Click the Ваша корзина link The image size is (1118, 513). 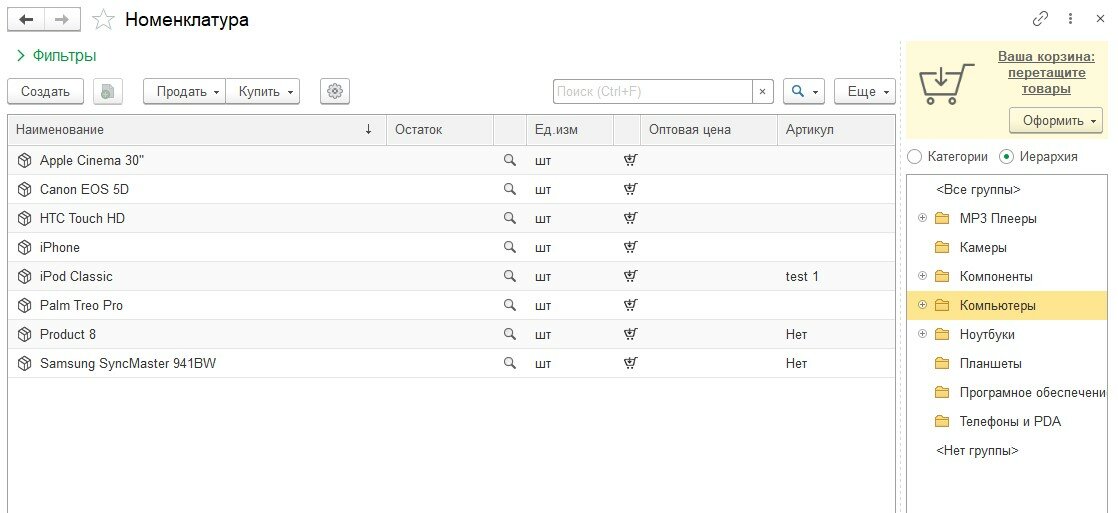pyautogui.click(x=1046, y=72)
